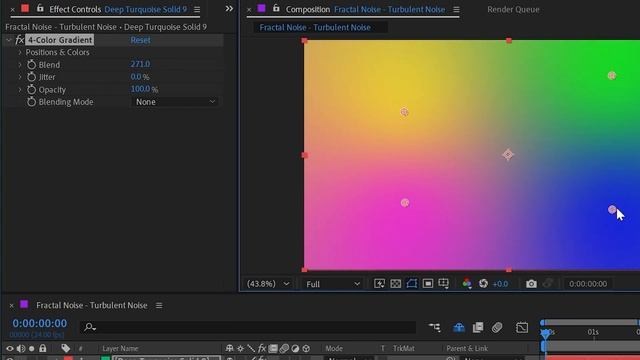
Task: Click the Fractal Noise - Turbulent Noise breadcrumb
Action: pyautogui.click(x=315, y=27)
